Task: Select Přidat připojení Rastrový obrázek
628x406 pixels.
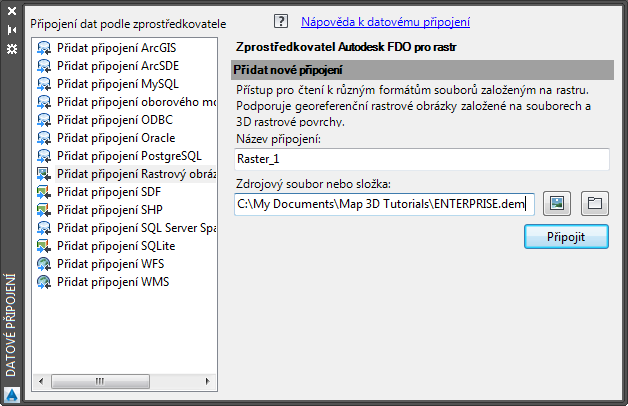Action: 136,174
